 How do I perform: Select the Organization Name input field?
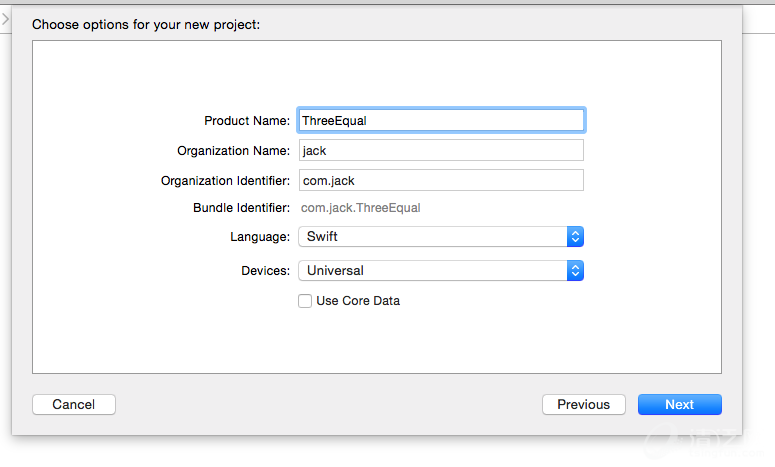[x=440, y=150]
